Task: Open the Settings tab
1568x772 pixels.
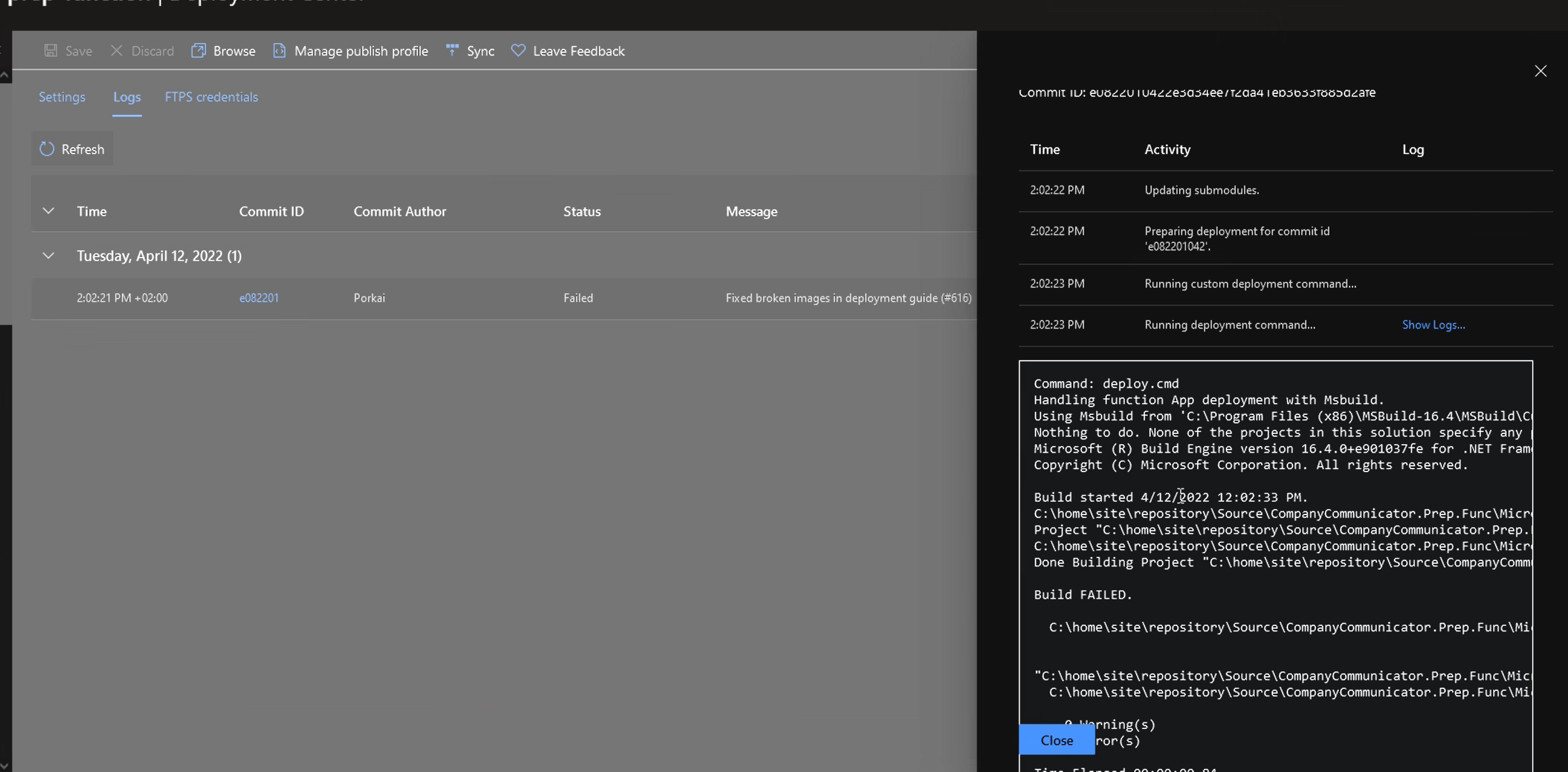Action: 62,97
